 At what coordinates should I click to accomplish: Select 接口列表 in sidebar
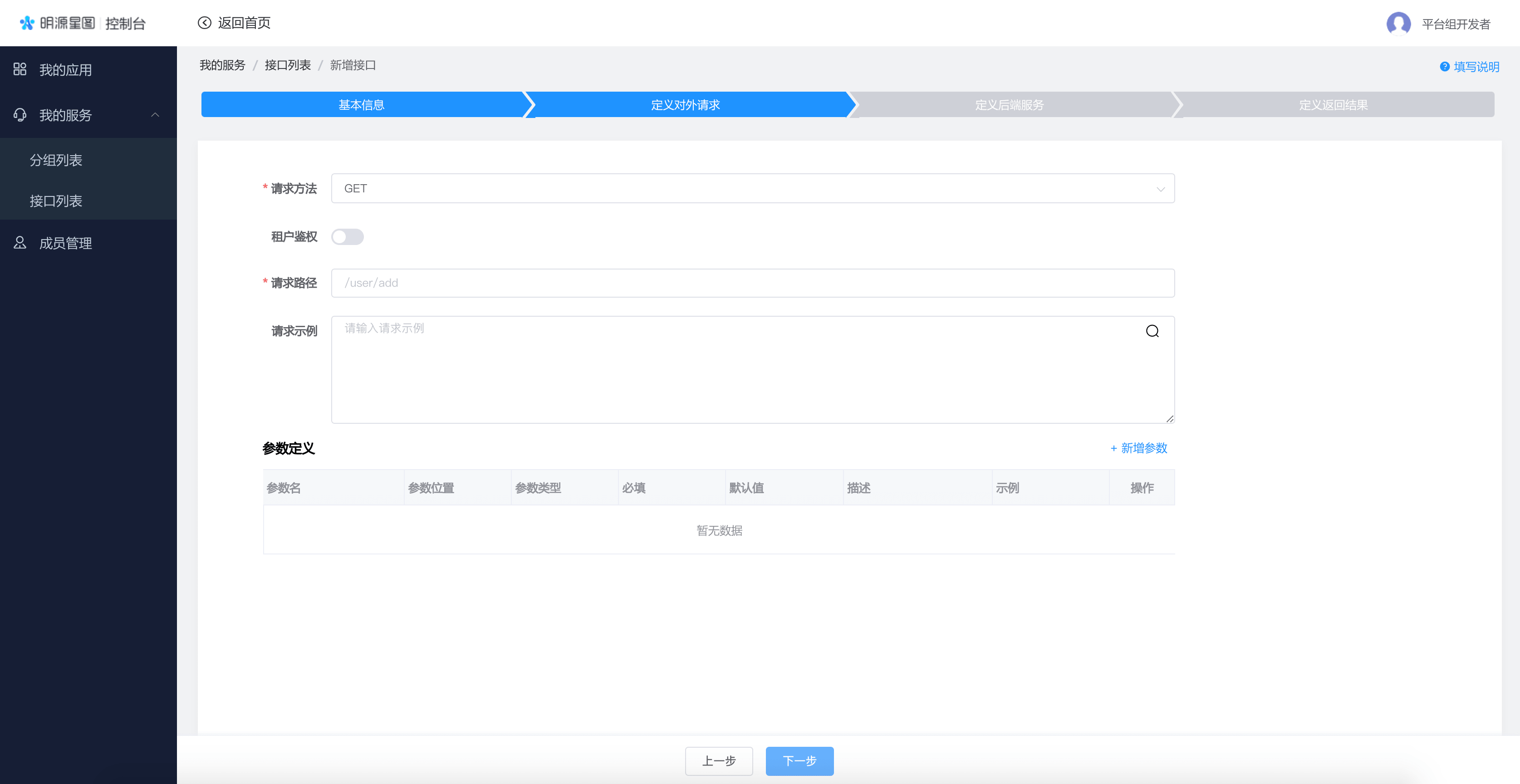[x=56, y=201]
